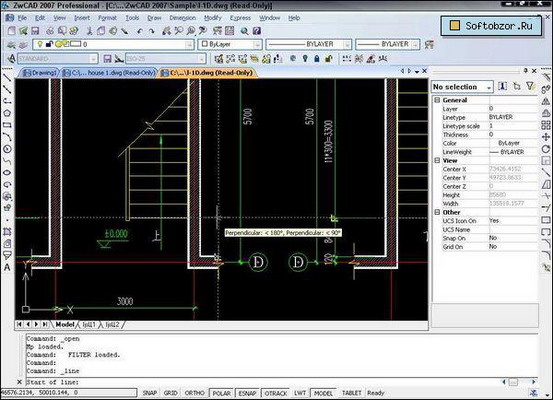Toggle LWT lineweight display in status bar
This screenshot has height=400, width=553.
pos(300,393)
